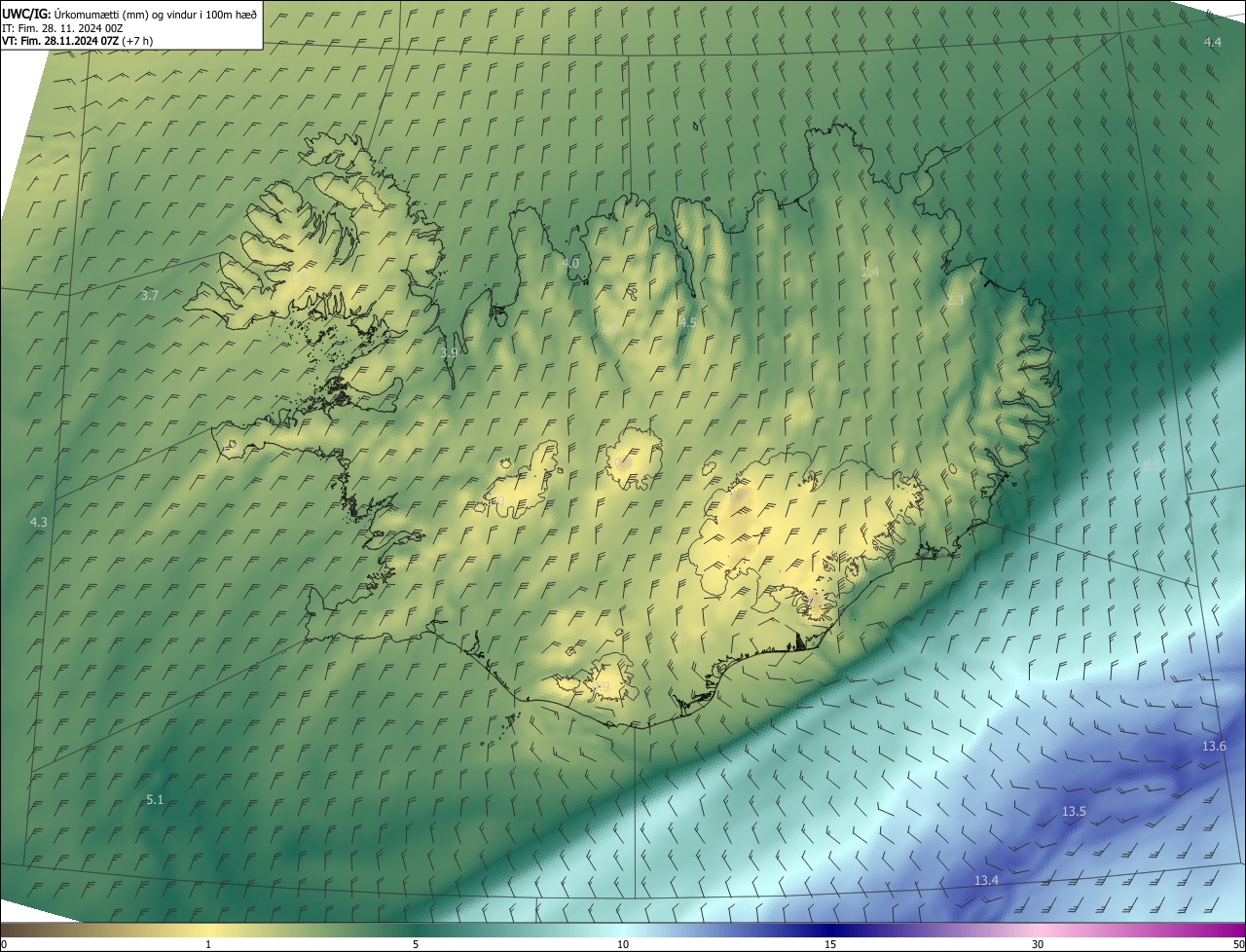Click the colour scale tick labelled 30
The image size is (1246, 952).
click(1038, 945)
